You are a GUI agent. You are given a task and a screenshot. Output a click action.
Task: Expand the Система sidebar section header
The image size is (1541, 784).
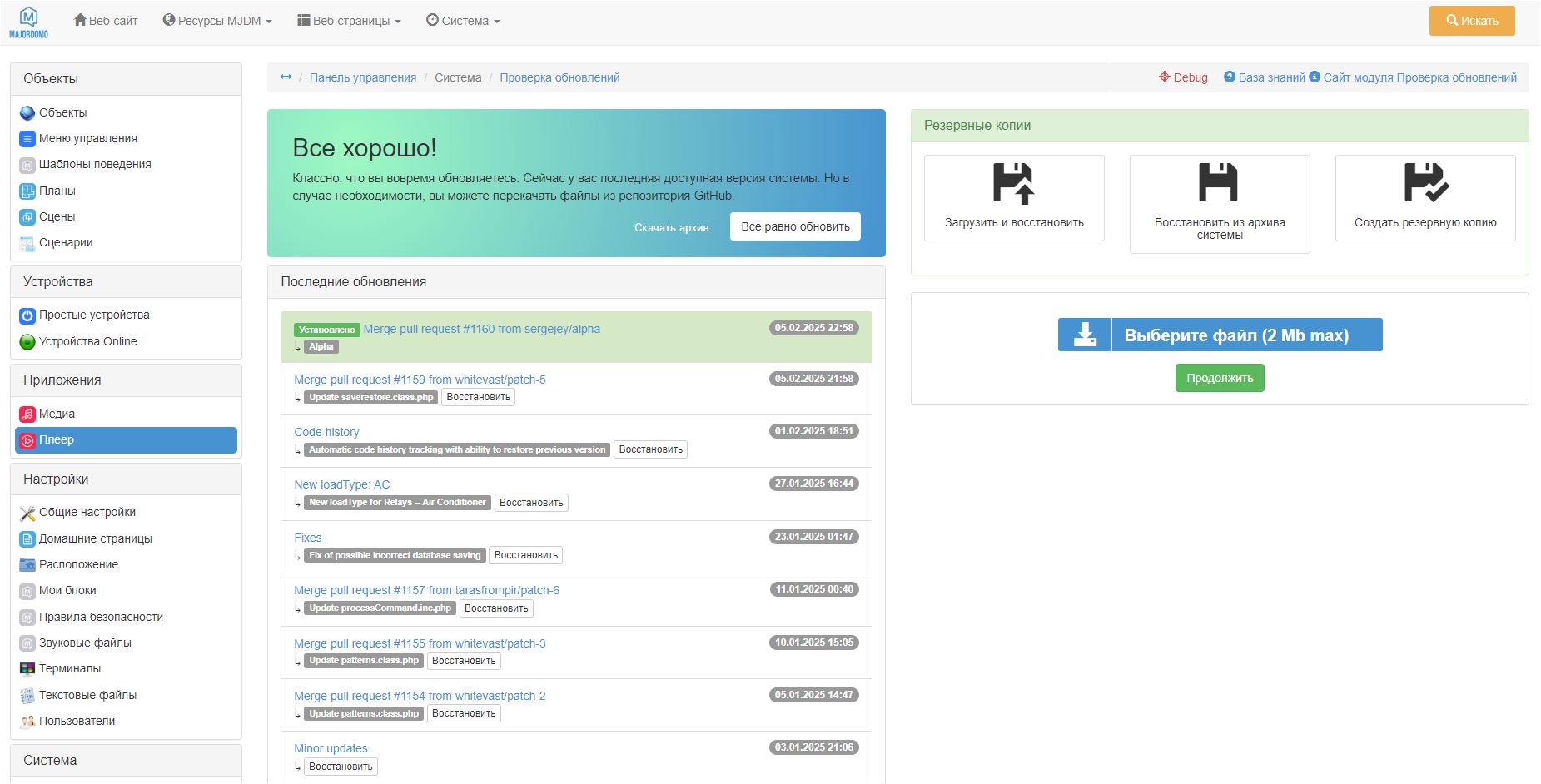pyautogui.click(x=126, y=761)
